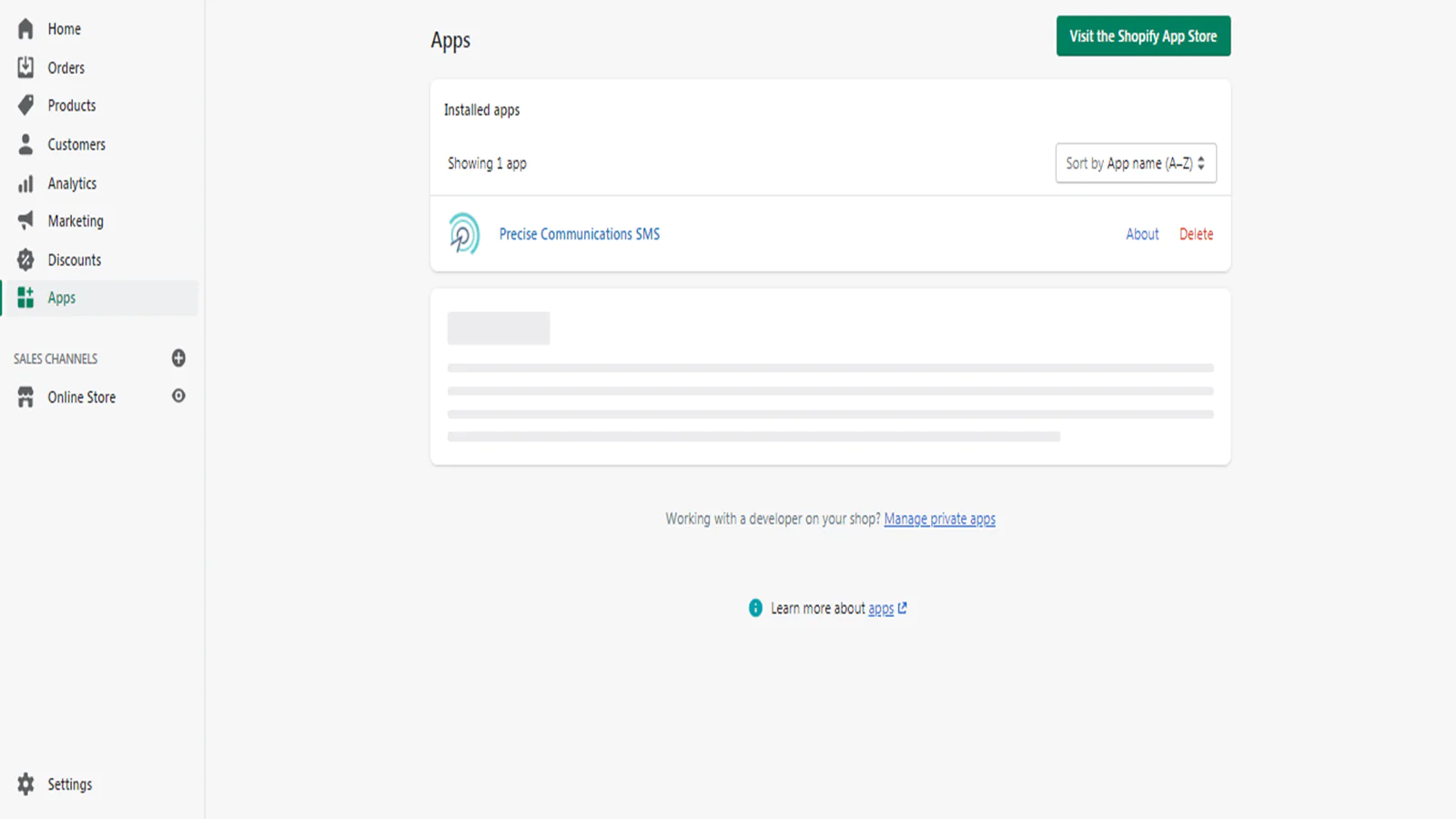
Task: Add a sales channel with plus icon
Action: 178,359
